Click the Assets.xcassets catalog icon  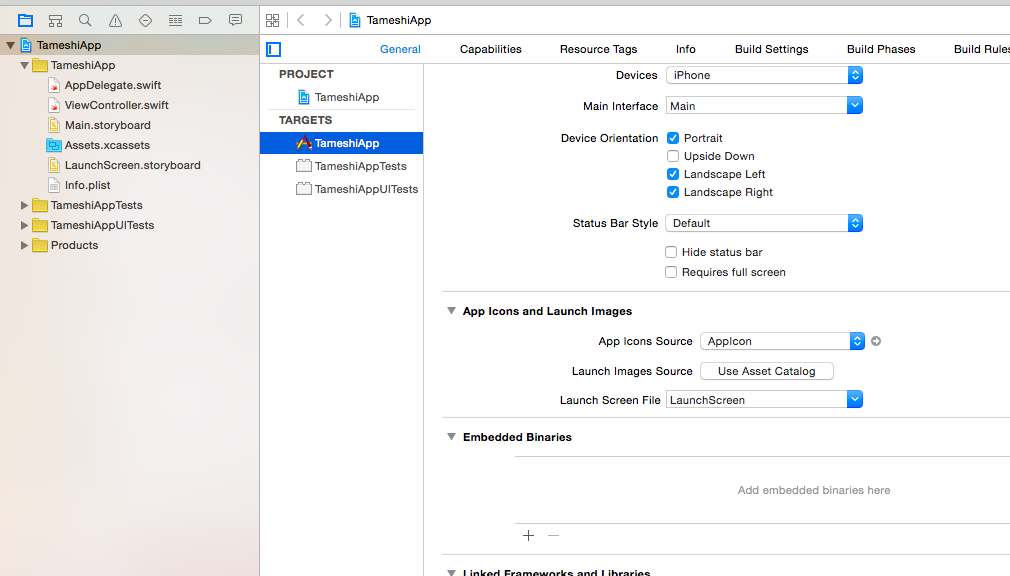pos(54,145)
